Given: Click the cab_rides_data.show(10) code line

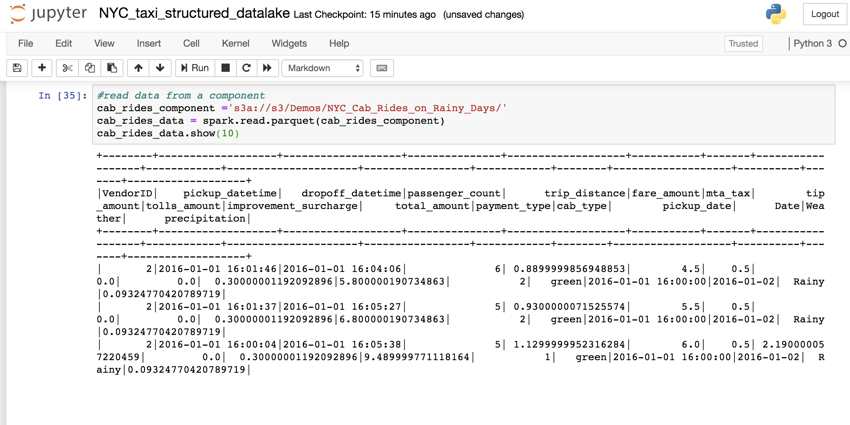Looking at the screenshot, I should pyautogui.click(x=168, y=133).
